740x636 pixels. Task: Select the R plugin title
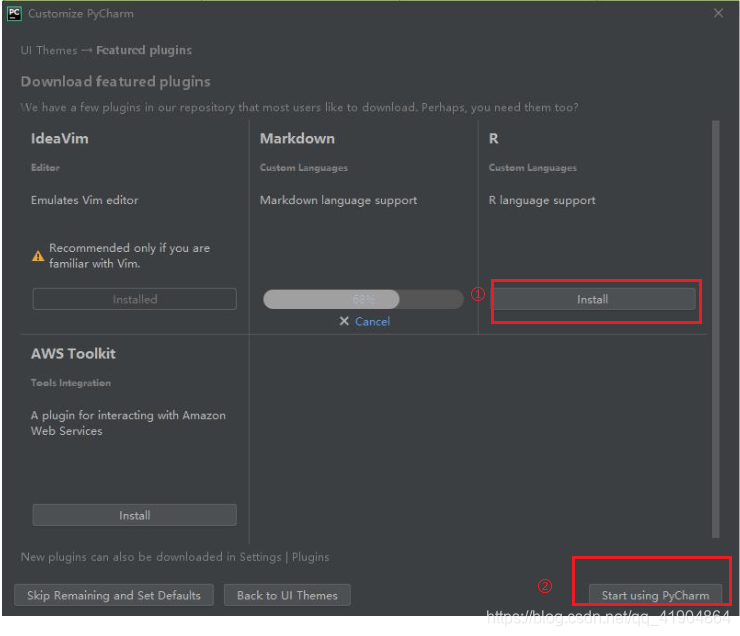pos(493,139)
